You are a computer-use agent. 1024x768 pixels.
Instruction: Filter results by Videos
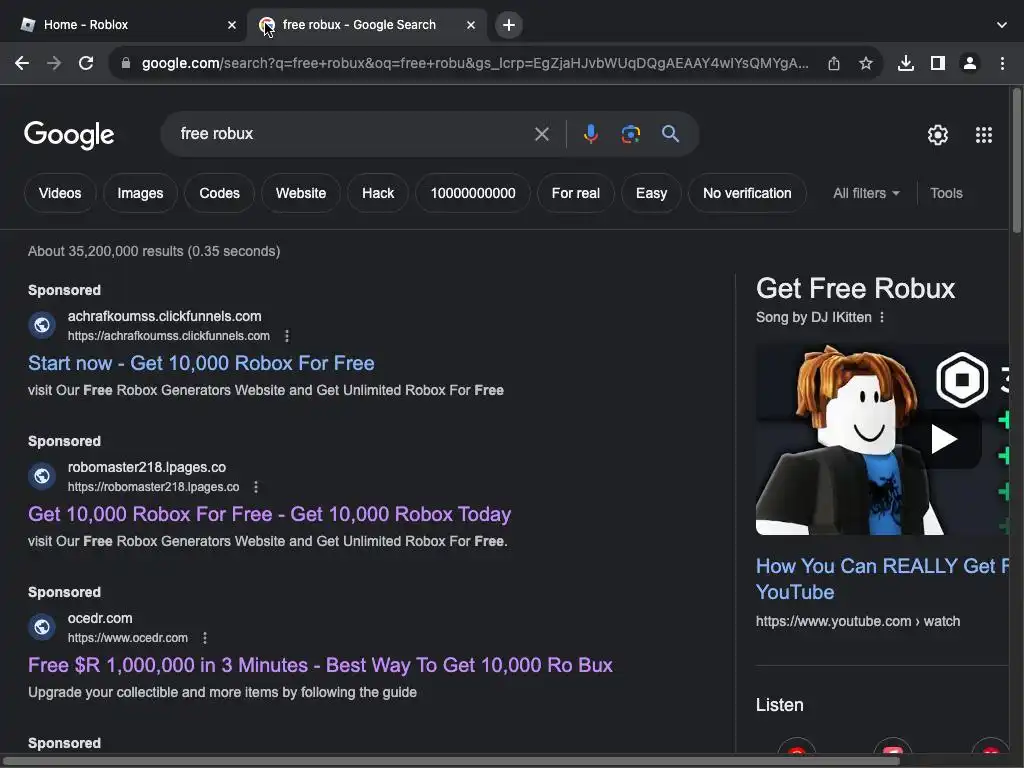pyautogui.click(x=60, y=193)
